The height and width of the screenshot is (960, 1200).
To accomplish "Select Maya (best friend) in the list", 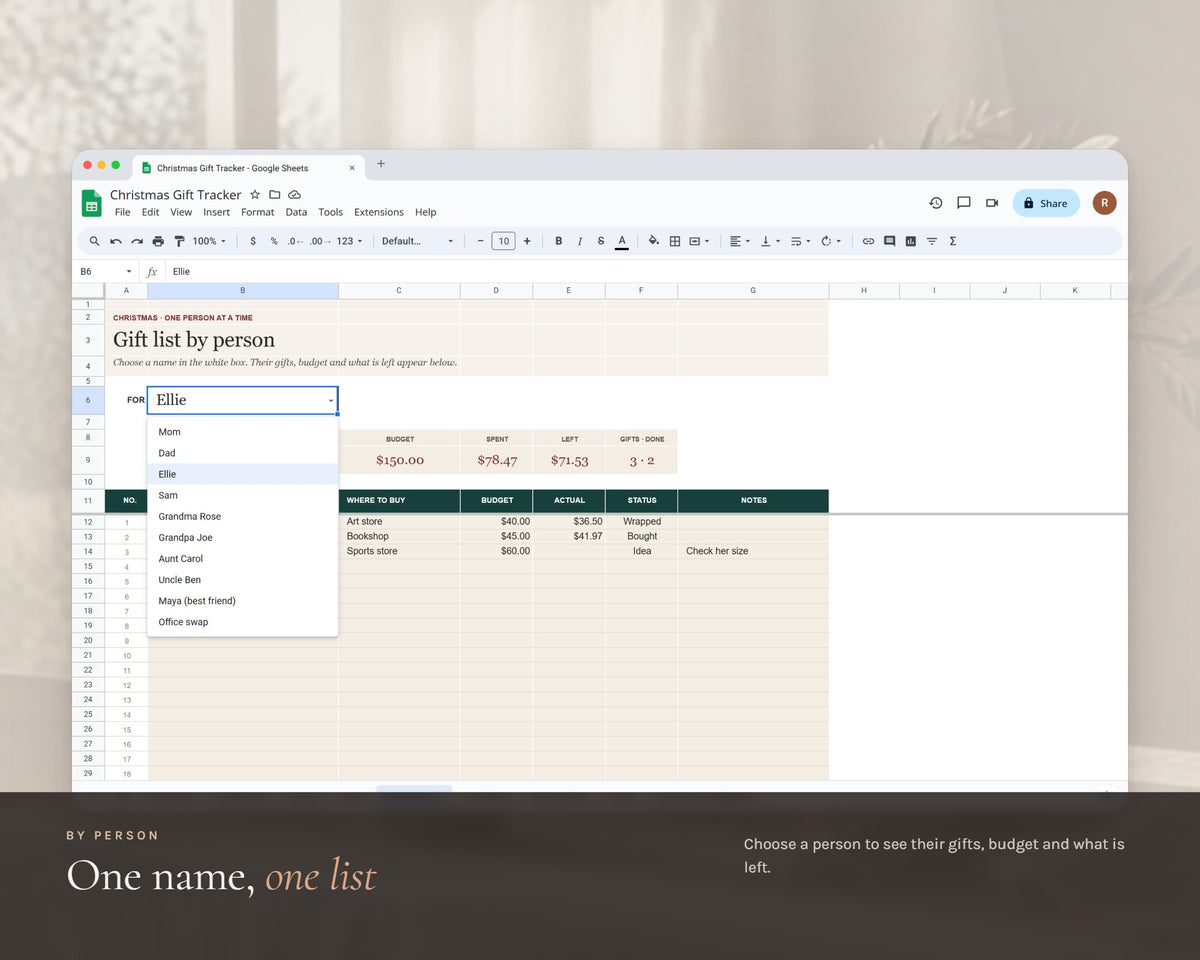I will pyautogui.click(x=243, y=601).
